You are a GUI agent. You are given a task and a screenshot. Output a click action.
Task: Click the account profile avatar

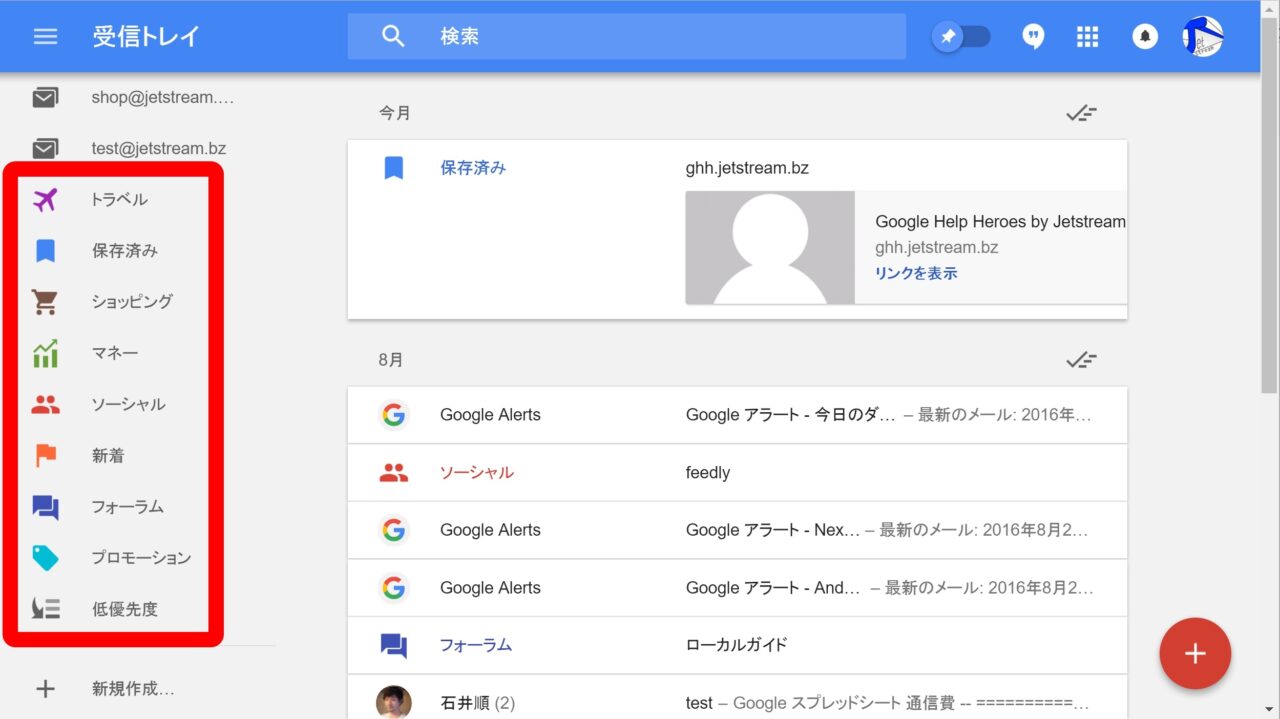(x=1202, y=37)
